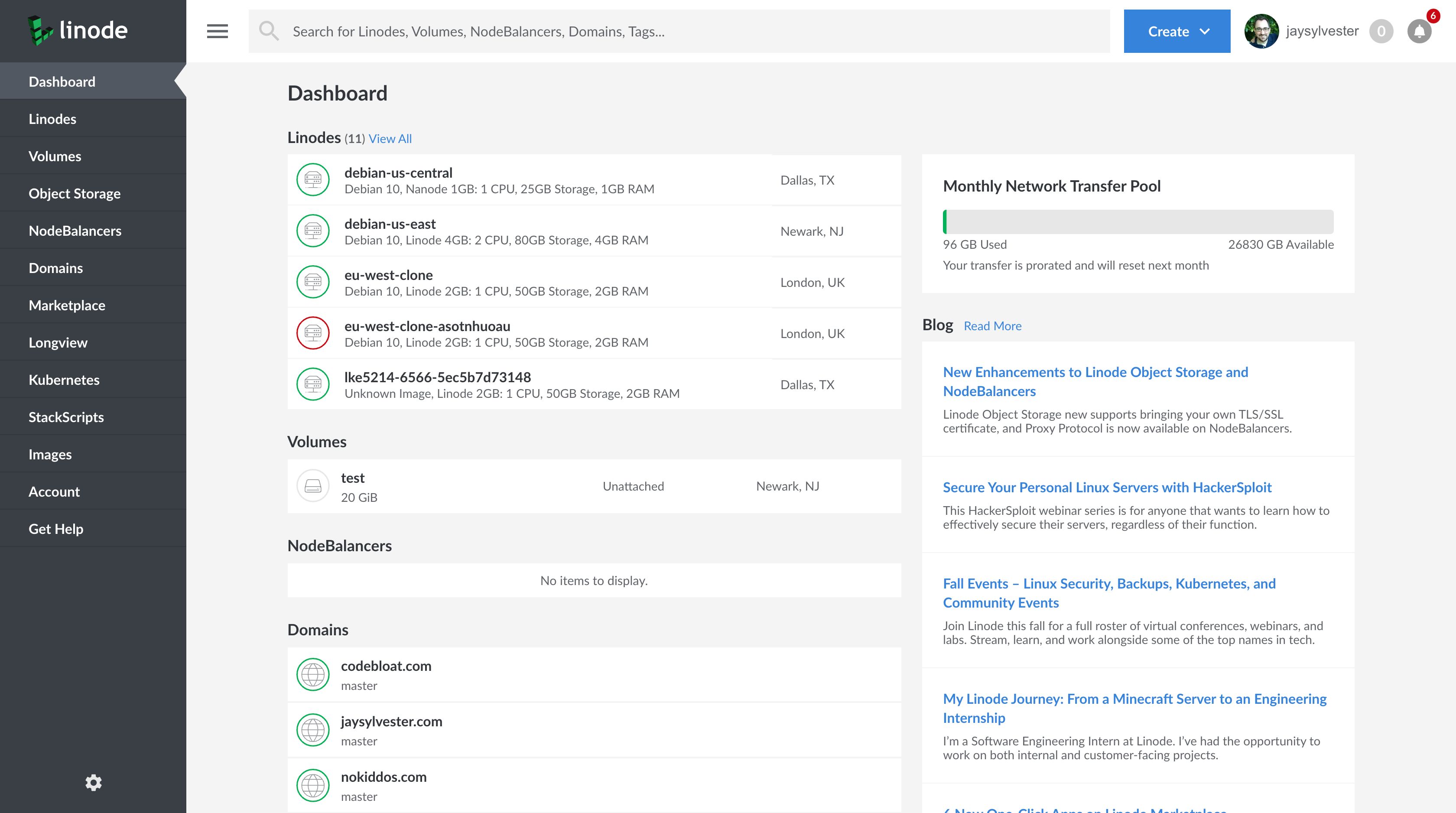Select StackScripts menu item

66,417
